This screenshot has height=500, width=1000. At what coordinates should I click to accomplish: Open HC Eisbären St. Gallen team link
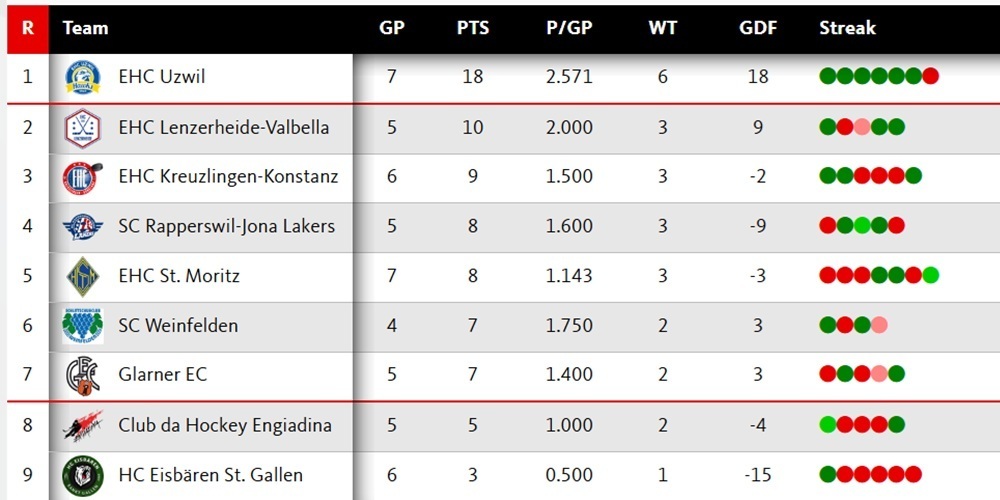(x=210, y=475)
